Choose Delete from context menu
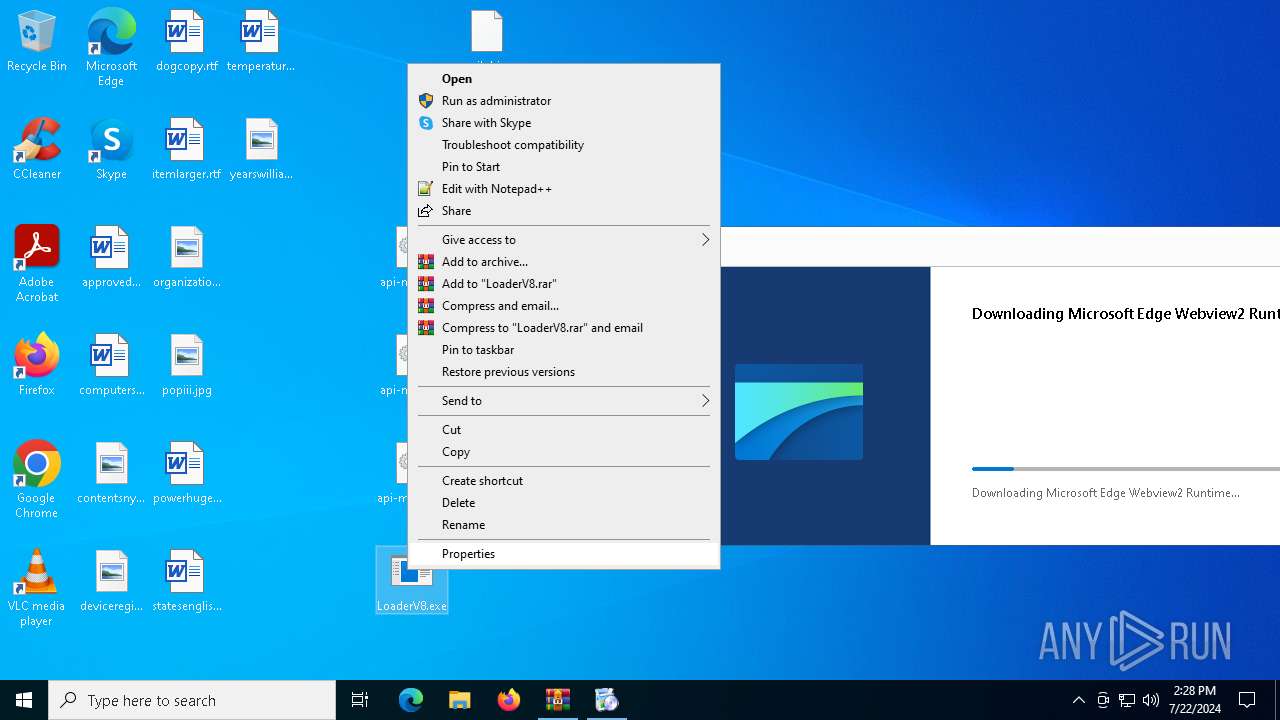 pyautogui.click(x=564, y=503)
